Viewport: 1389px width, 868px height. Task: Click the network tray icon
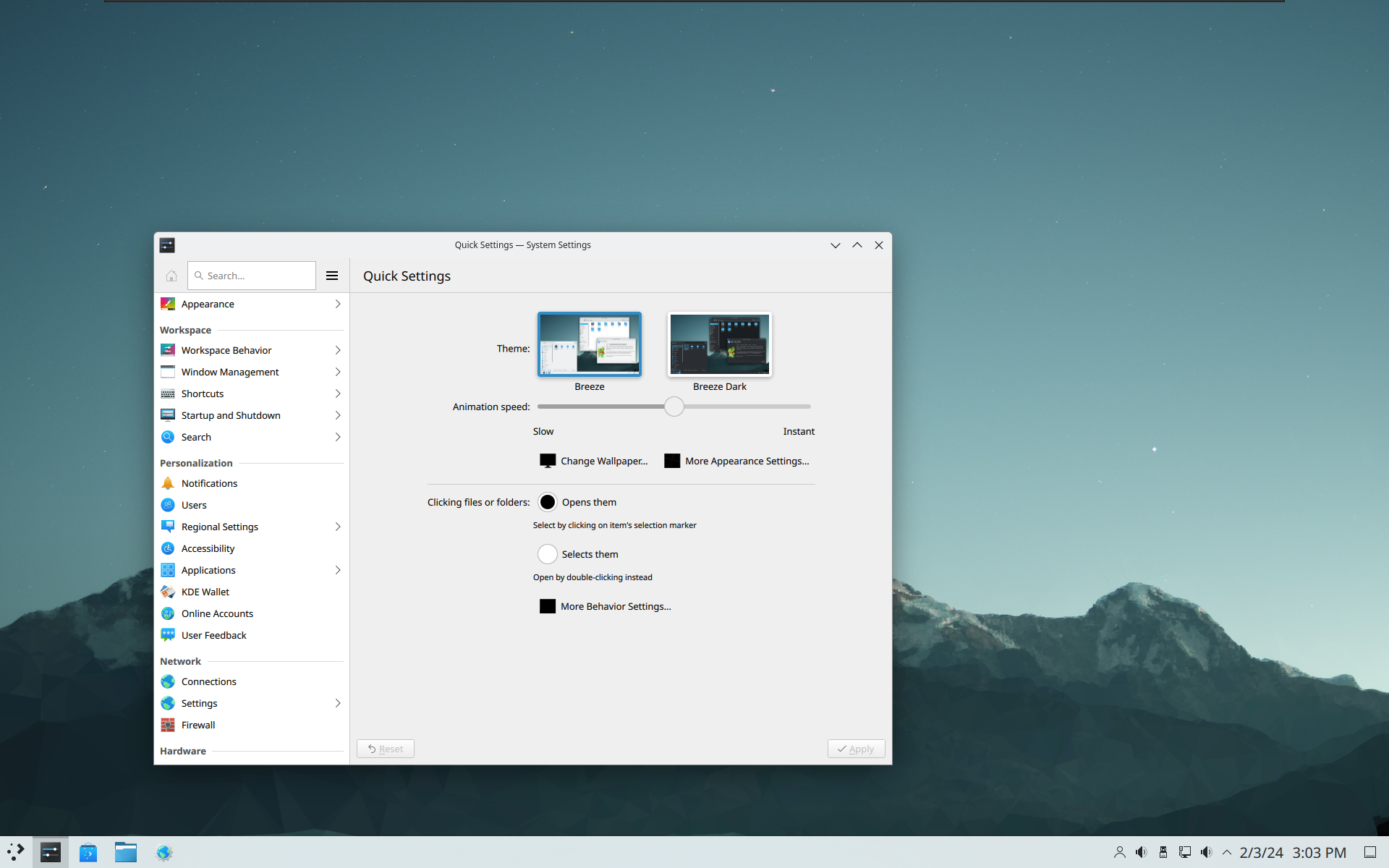tap(1185, 853)
